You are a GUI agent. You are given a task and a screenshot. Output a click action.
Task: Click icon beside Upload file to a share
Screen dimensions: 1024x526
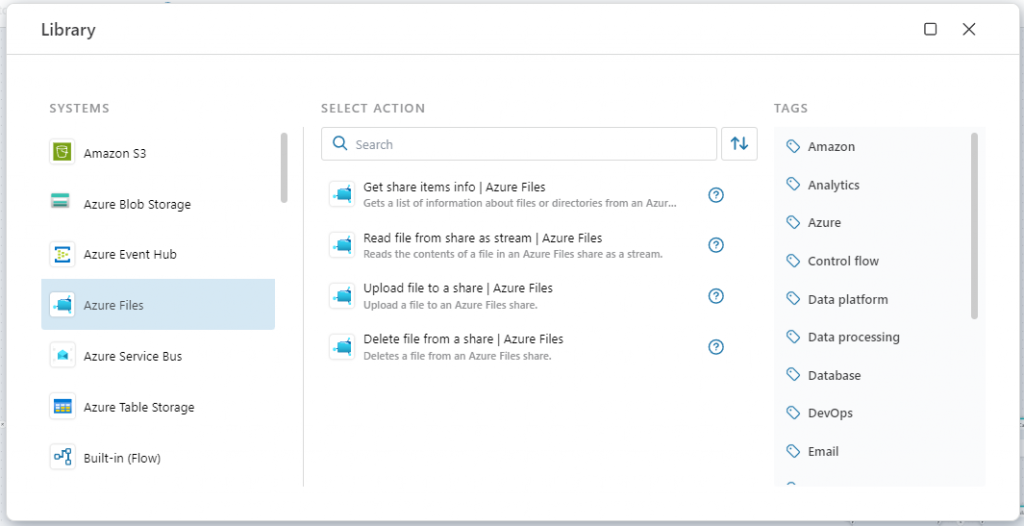coord(342,296)
